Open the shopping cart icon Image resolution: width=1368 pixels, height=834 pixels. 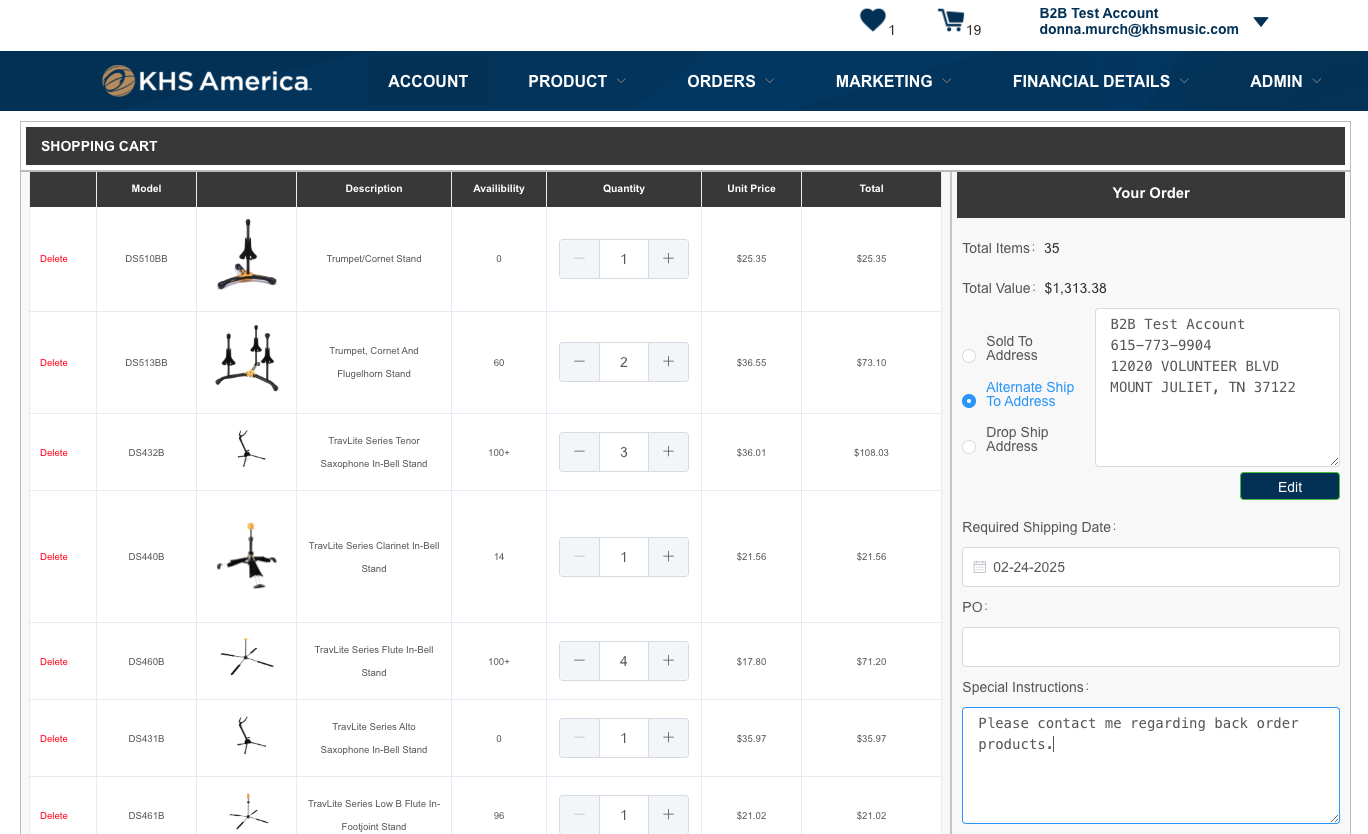[950, 20]
